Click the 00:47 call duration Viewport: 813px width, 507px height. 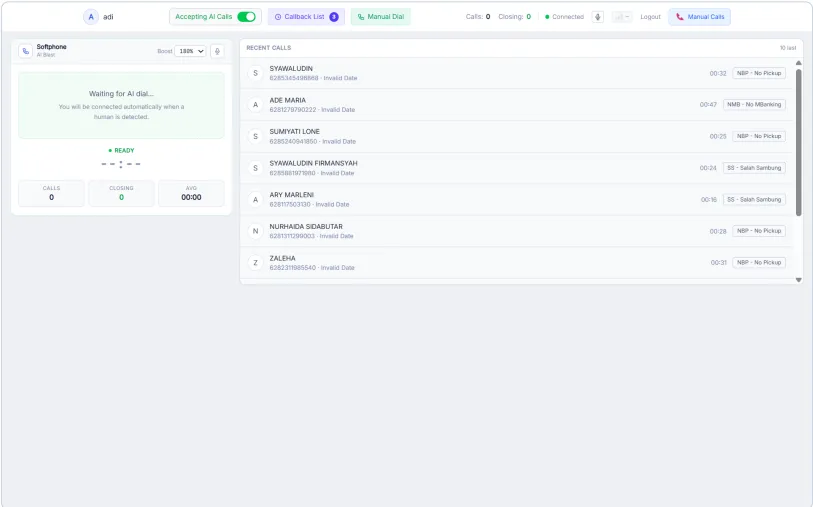point(708,105)
